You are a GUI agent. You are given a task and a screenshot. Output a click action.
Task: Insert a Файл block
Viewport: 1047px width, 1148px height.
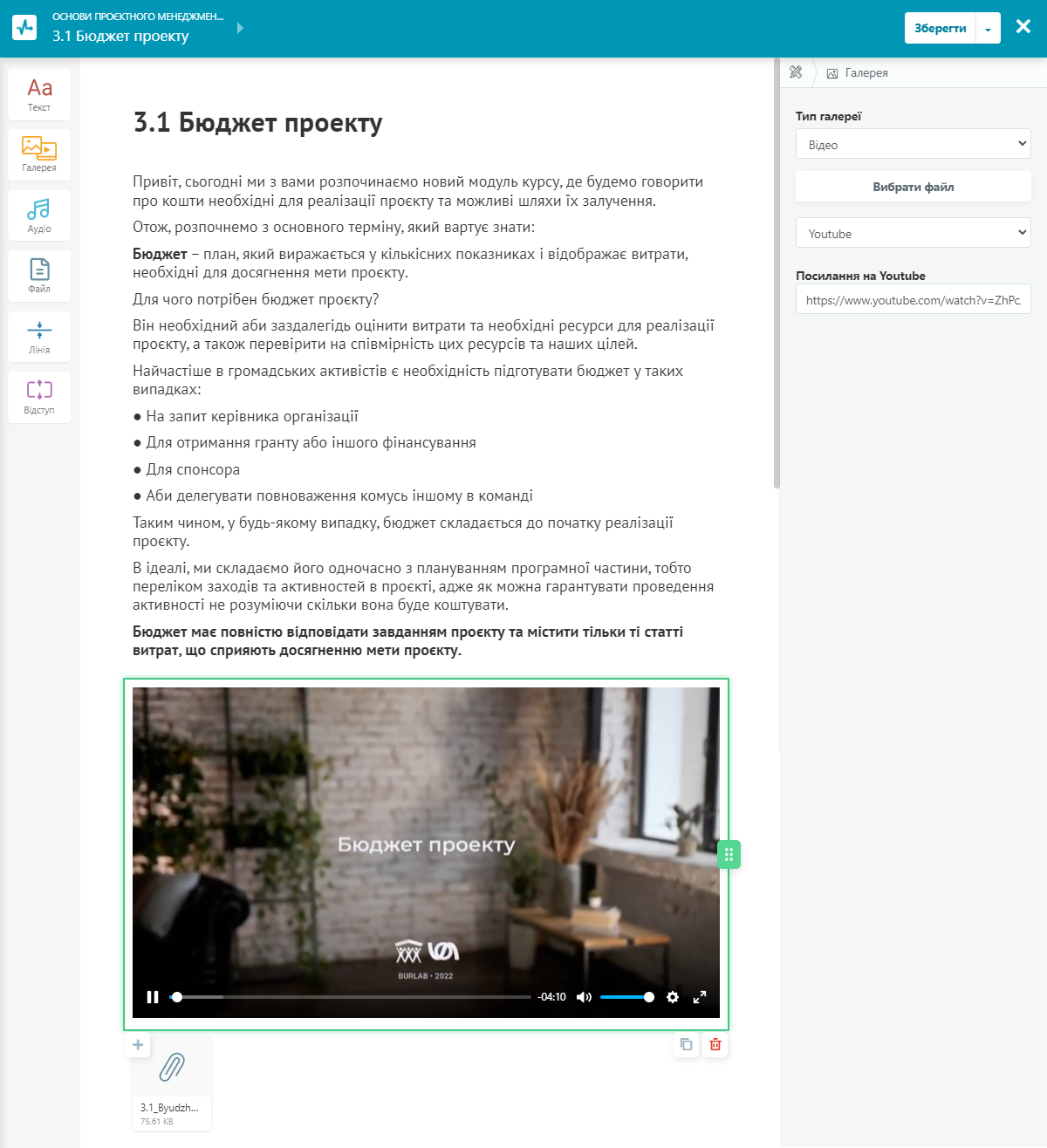(x=39, y=276)
